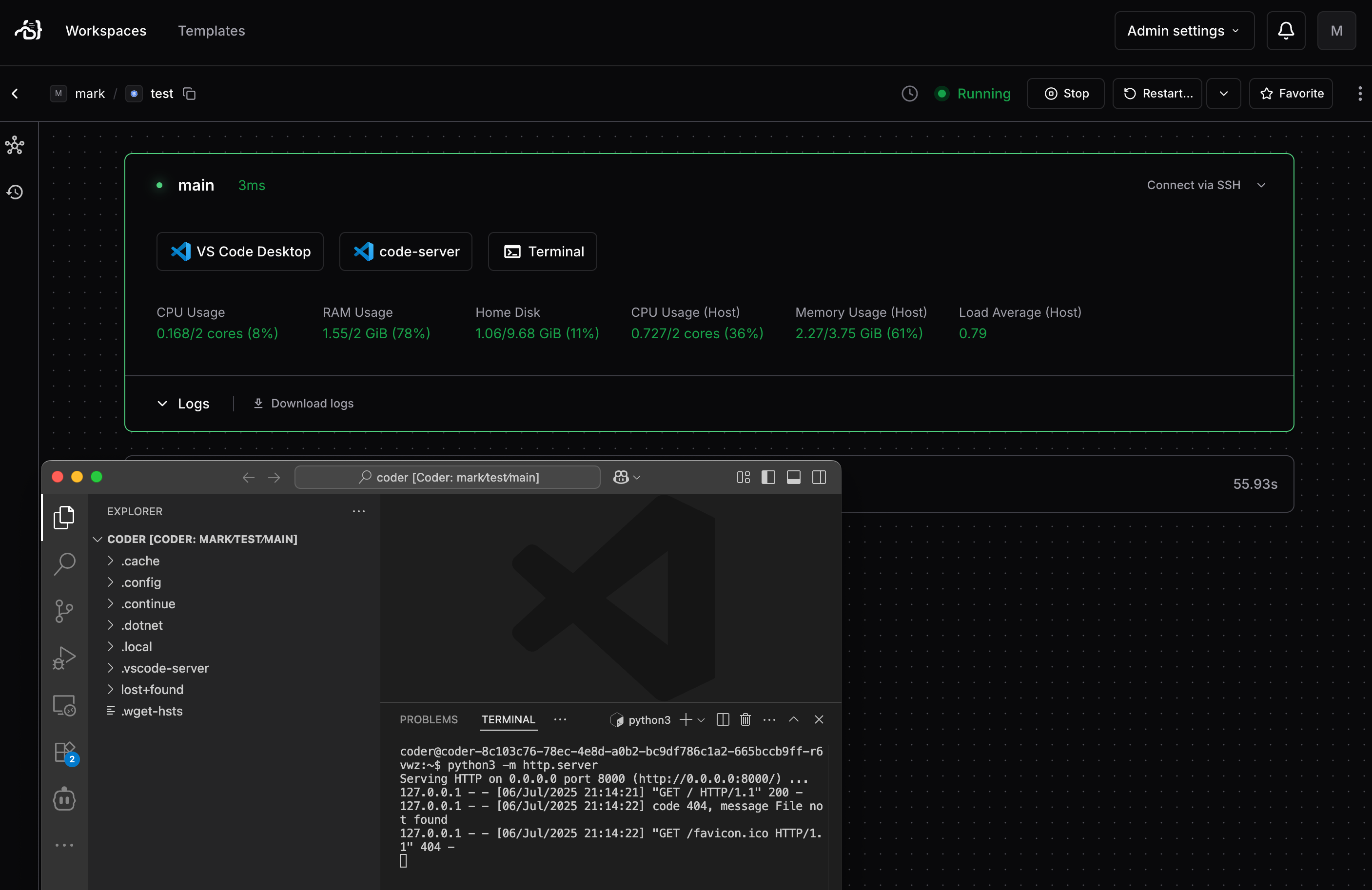Toggle the bottom panel layout button
Image resolution: width=1372 pixels, height=890 pixels.
pos(793,477)
